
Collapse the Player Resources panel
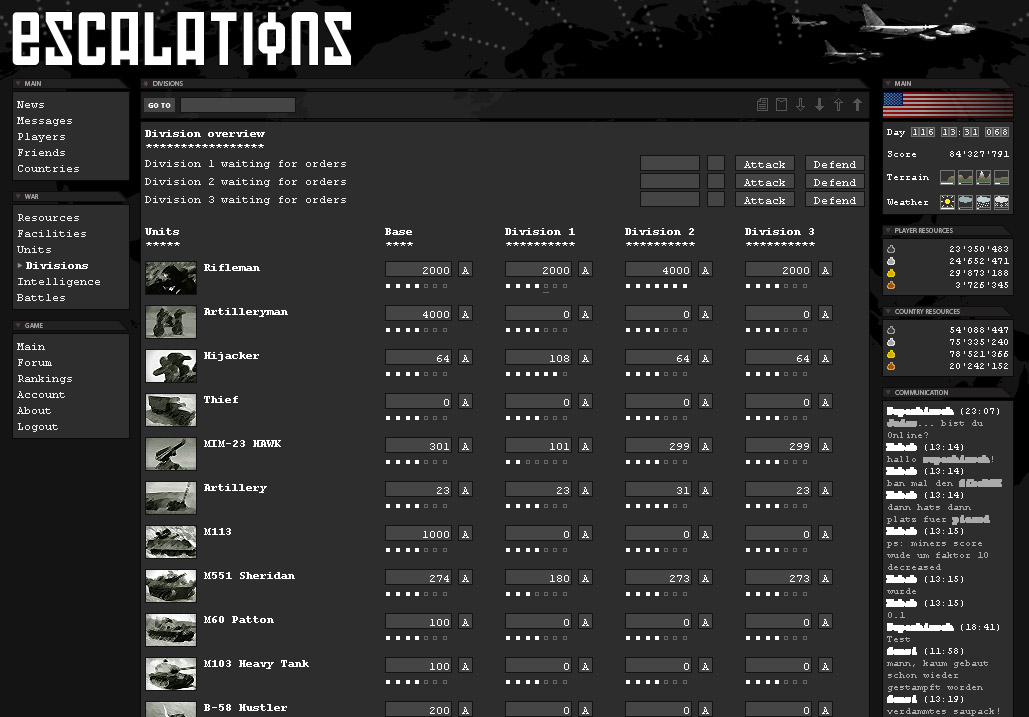point(889,231)
